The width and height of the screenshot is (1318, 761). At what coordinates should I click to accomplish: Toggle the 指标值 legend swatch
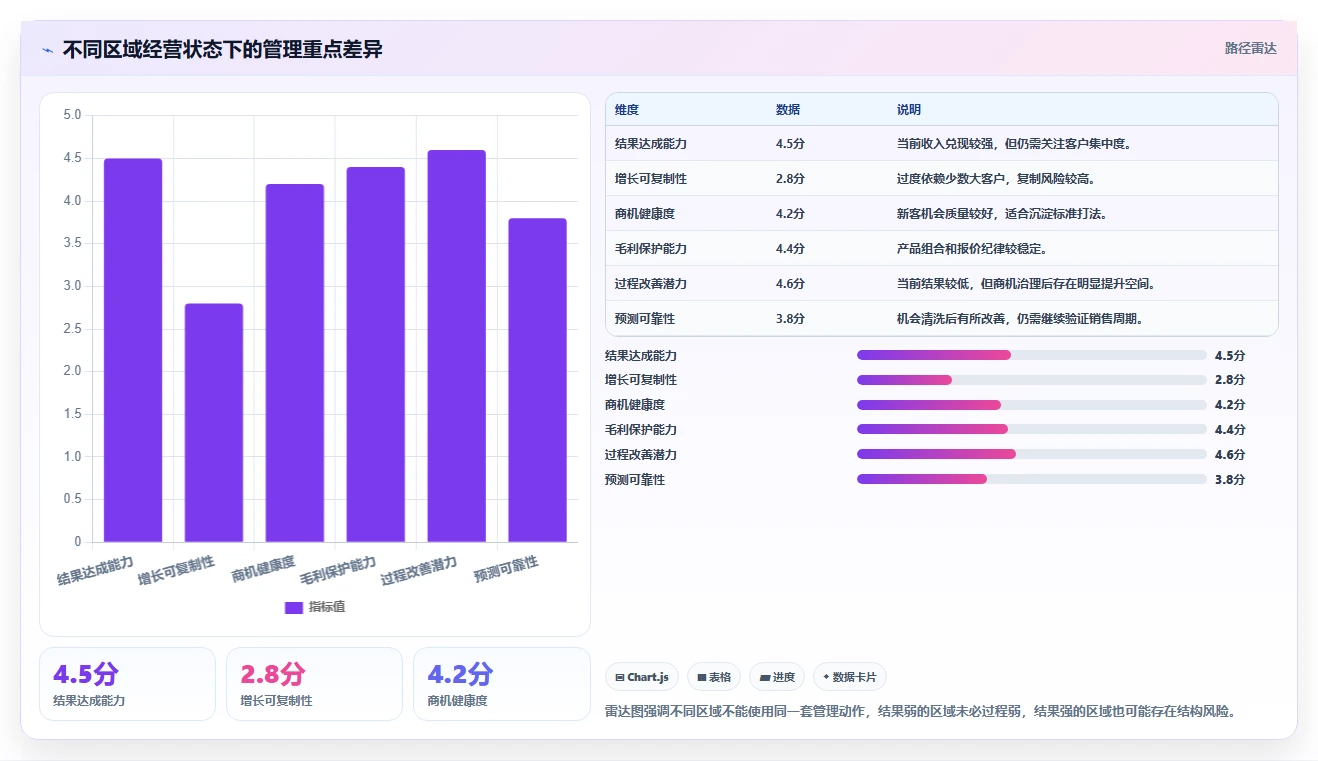294,607
